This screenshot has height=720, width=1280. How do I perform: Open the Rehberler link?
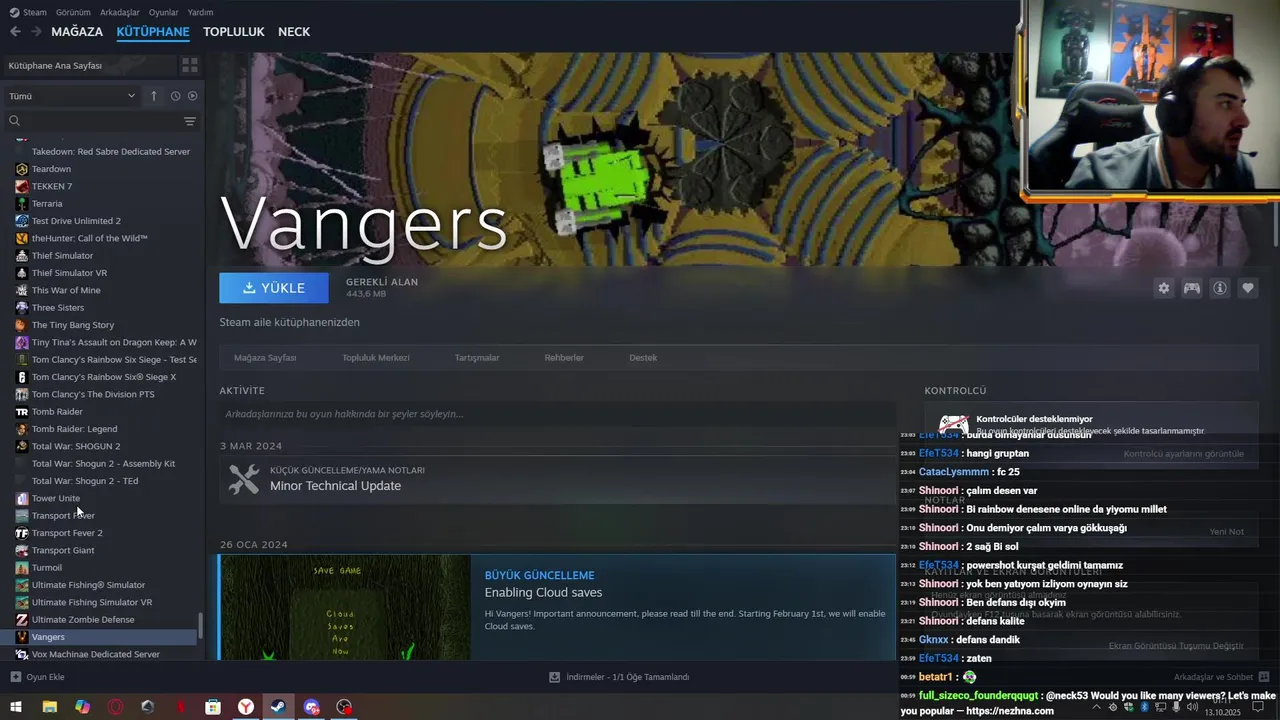[564, 357]
